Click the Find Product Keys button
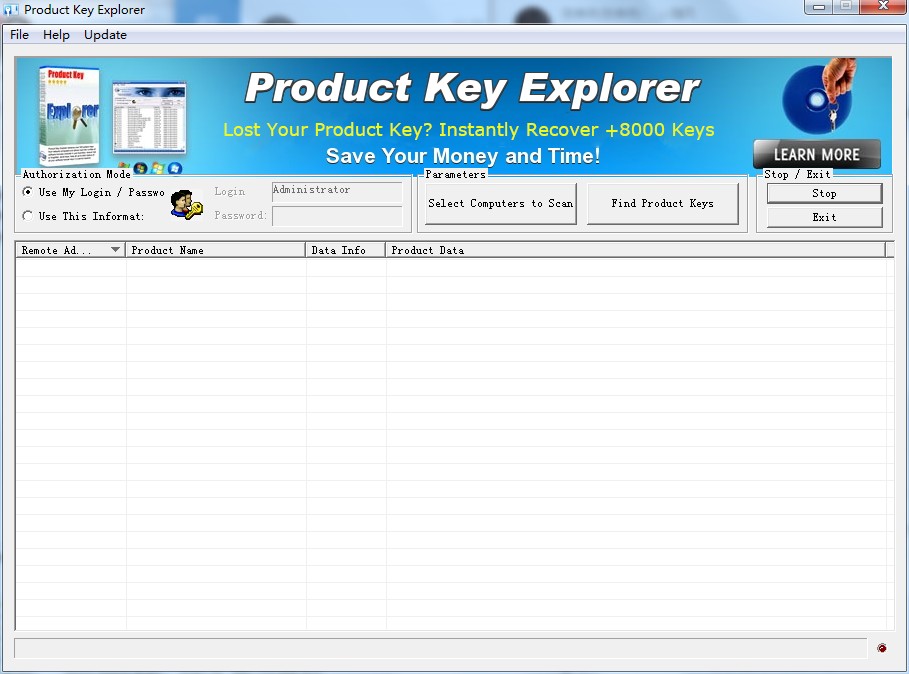Viewport: 909px width, 674px height. coord(663,203)
